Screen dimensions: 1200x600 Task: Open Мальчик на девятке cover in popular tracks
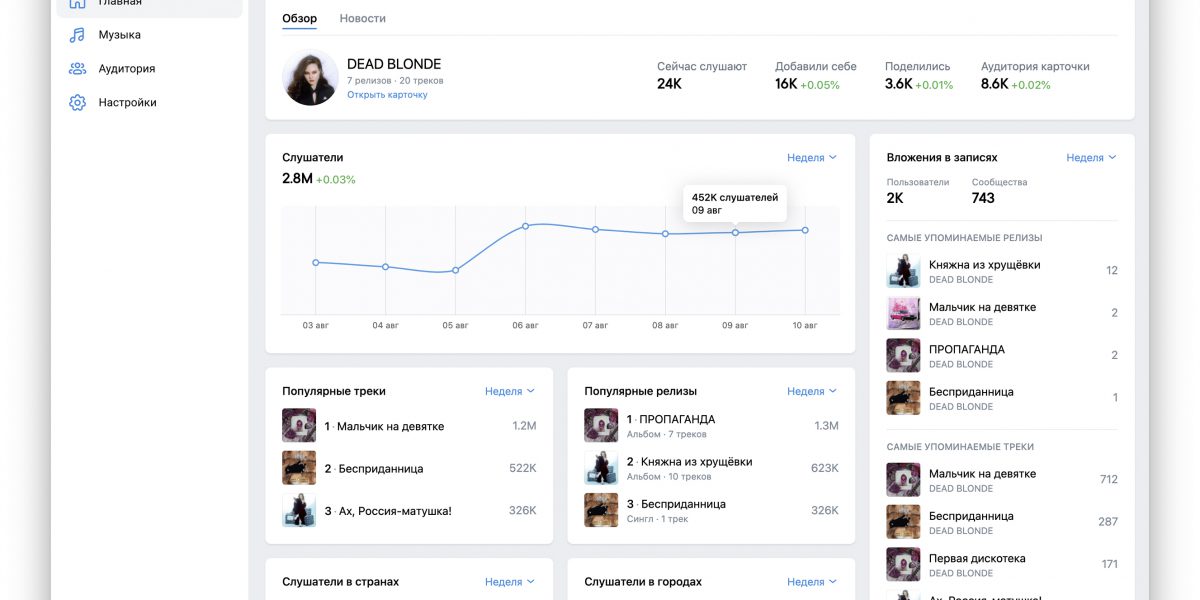[299, 426]
